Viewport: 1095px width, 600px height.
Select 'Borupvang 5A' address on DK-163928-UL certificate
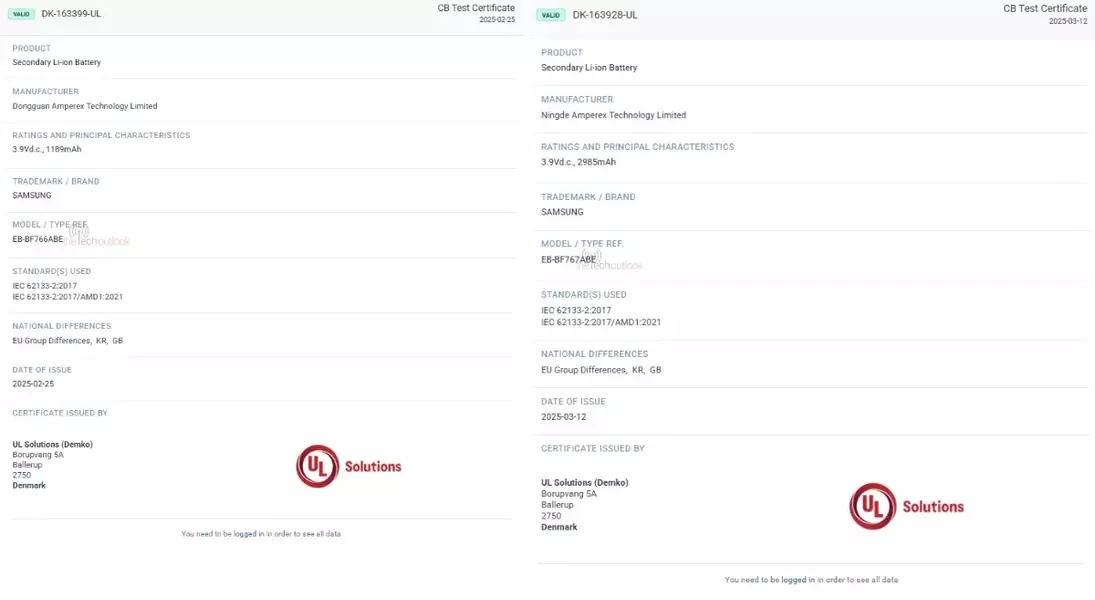[x=568, y=494]
